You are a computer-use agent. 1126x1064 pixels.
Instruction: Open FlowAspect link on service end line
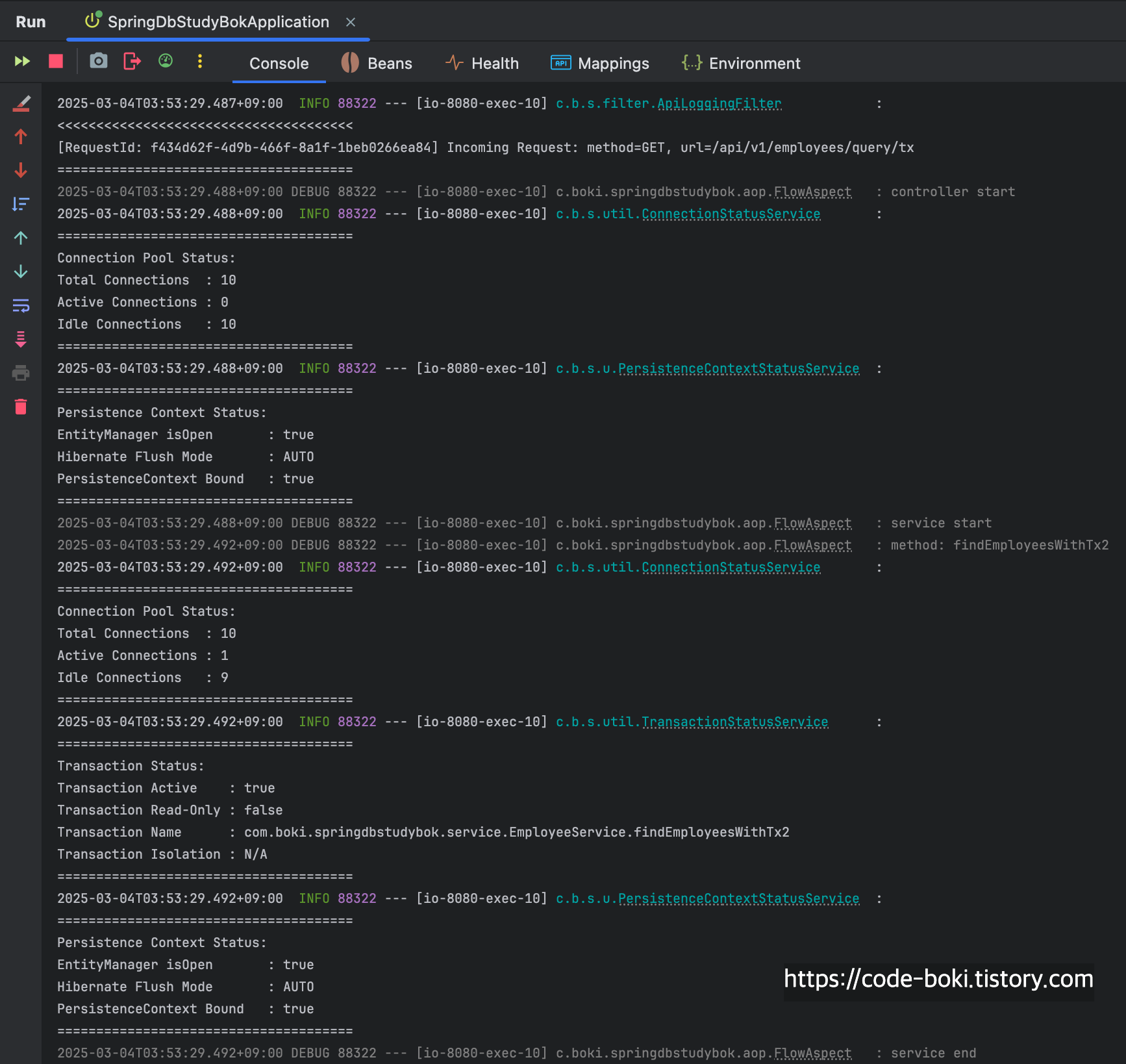click(812, 1053)
